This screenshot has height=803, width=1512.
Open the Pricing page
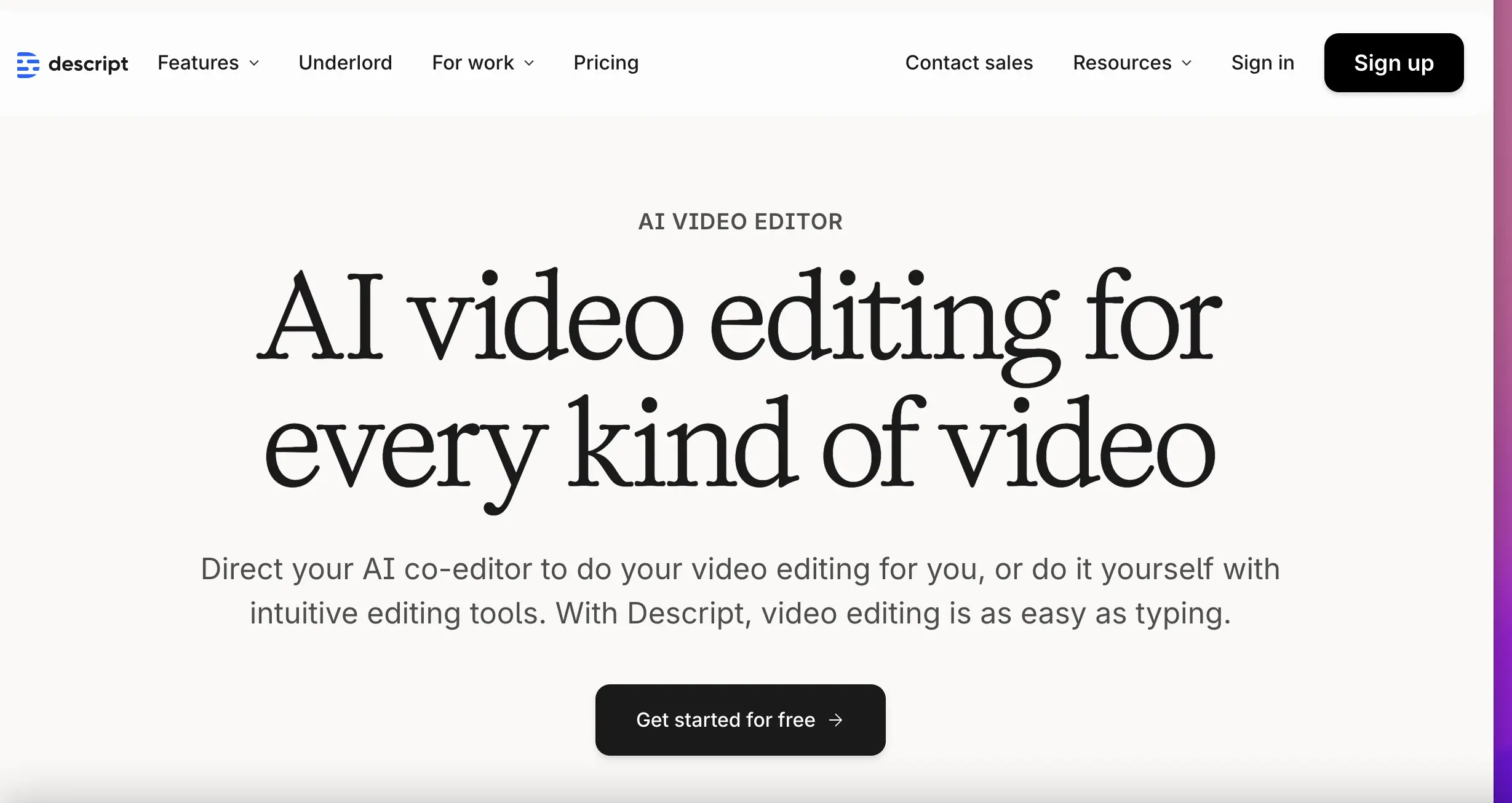(x=606, y=63)
